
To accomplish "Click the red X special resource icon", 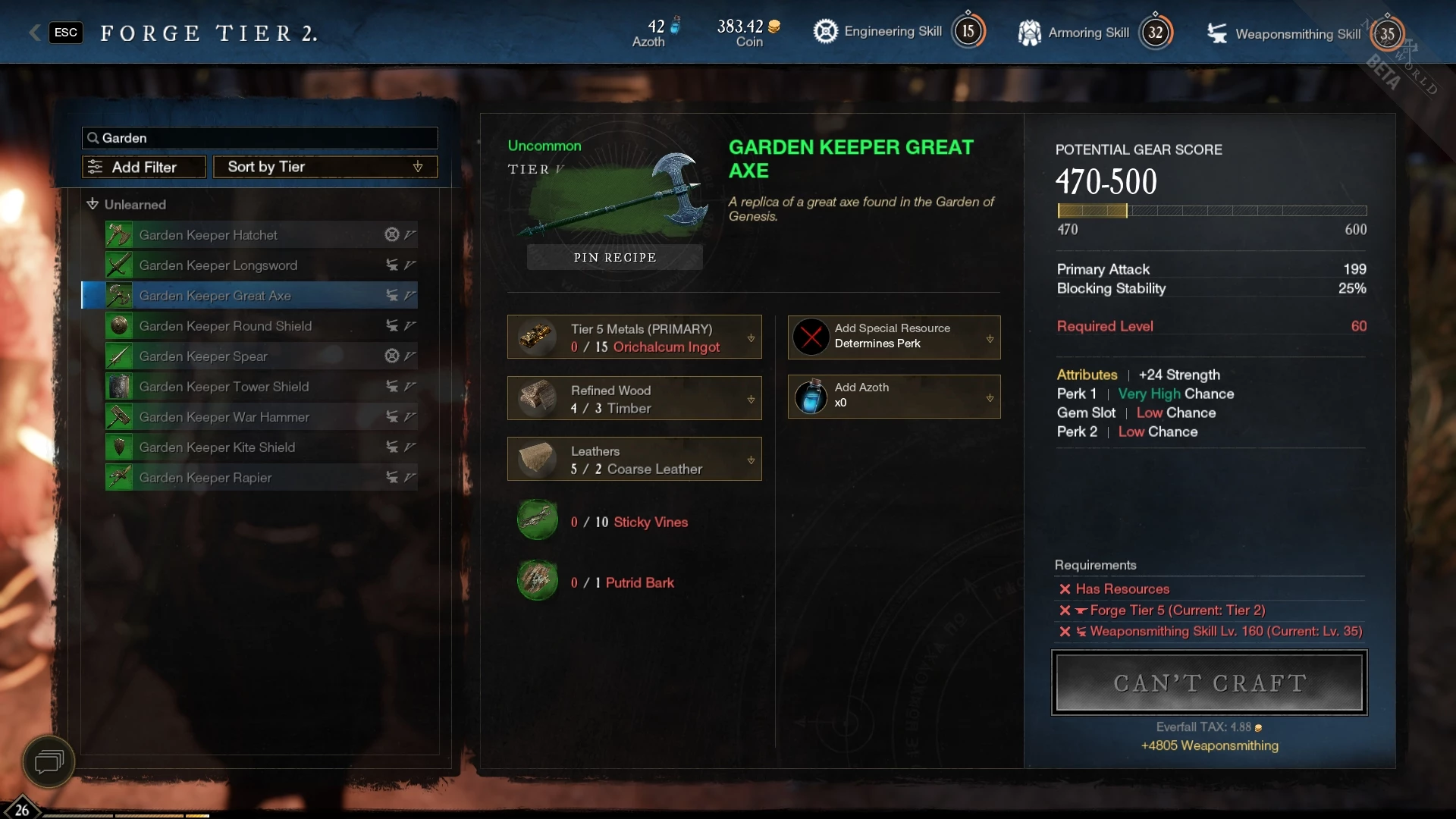I will point(811,337).
